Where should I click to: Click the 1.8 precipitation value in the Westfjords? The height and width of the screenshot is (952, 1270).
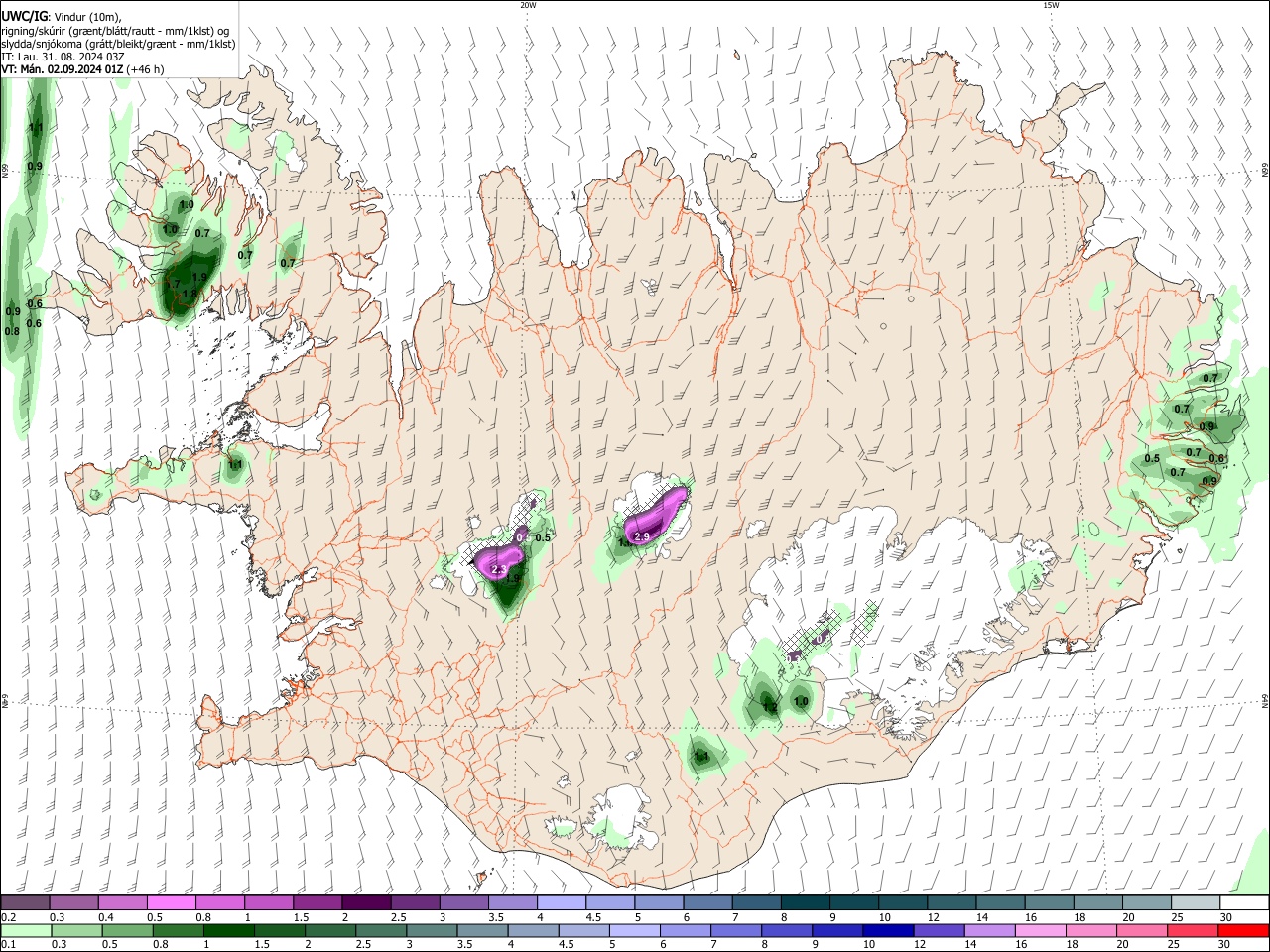pos(190,294)
